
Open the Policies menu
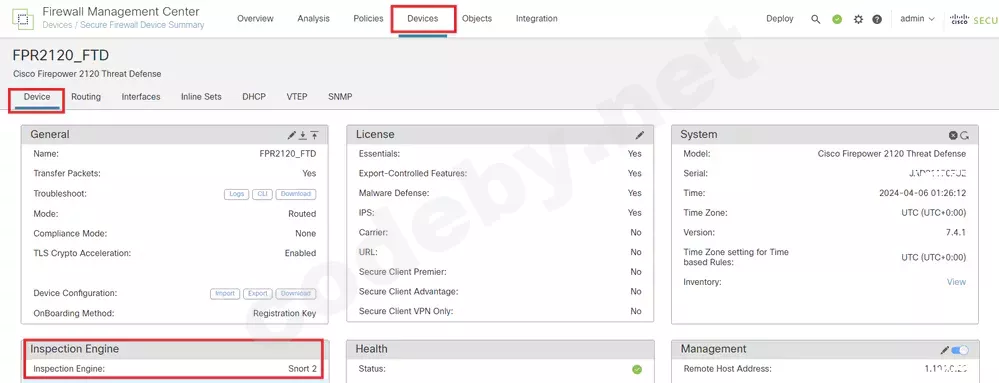tap(368, 18)
